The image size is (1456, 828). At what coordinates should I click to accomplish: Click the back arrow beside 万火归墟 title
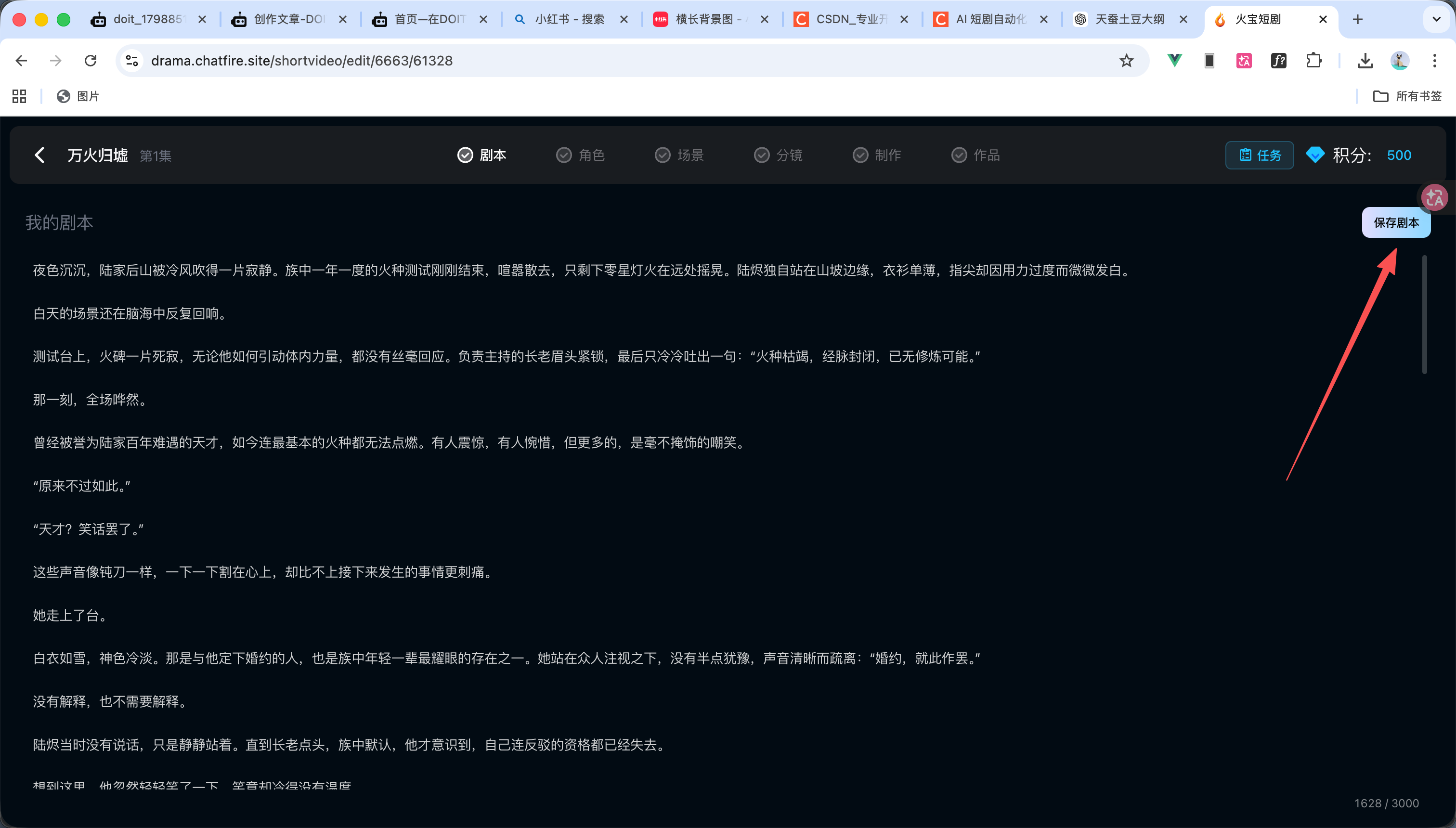(x=40, y=155)
